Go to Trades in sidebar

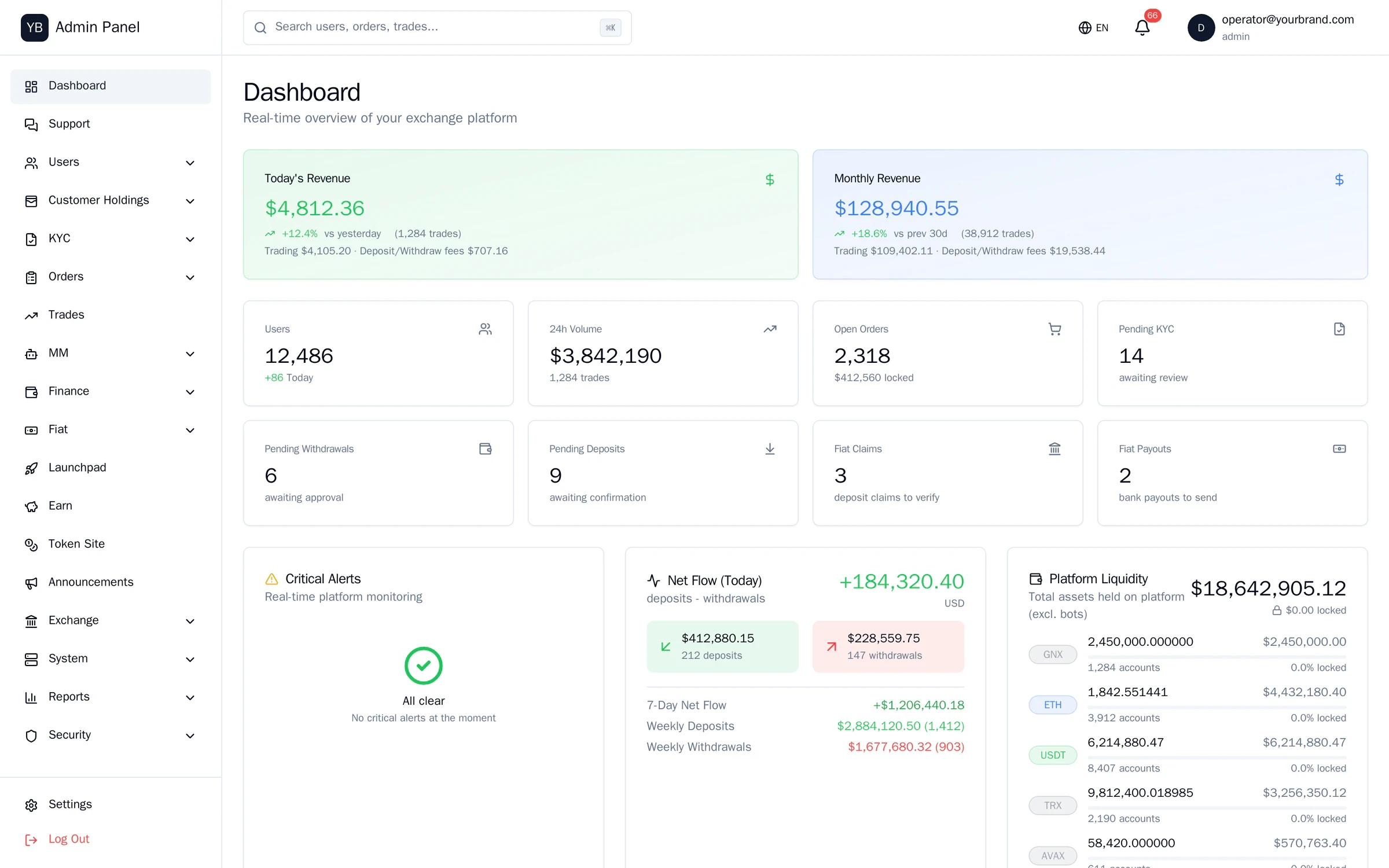click(111, 315)
